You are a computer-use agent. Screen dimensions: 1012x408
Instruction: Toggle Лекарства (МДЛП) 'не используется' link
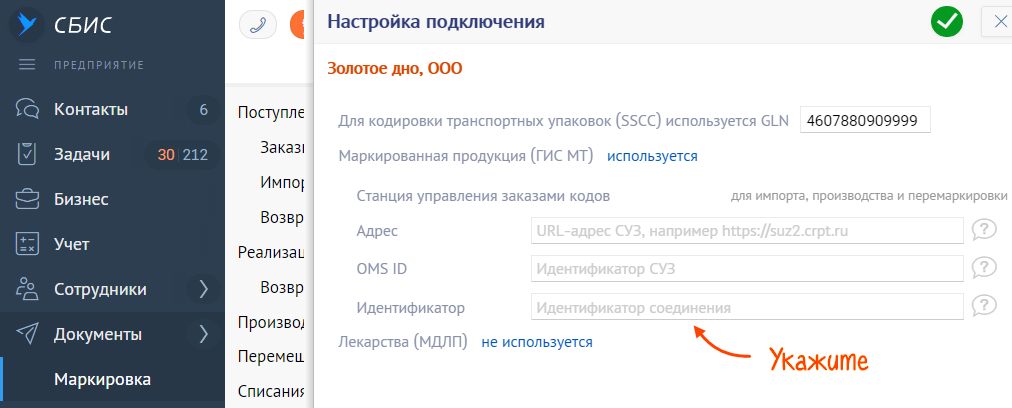[x=537, y=342]
